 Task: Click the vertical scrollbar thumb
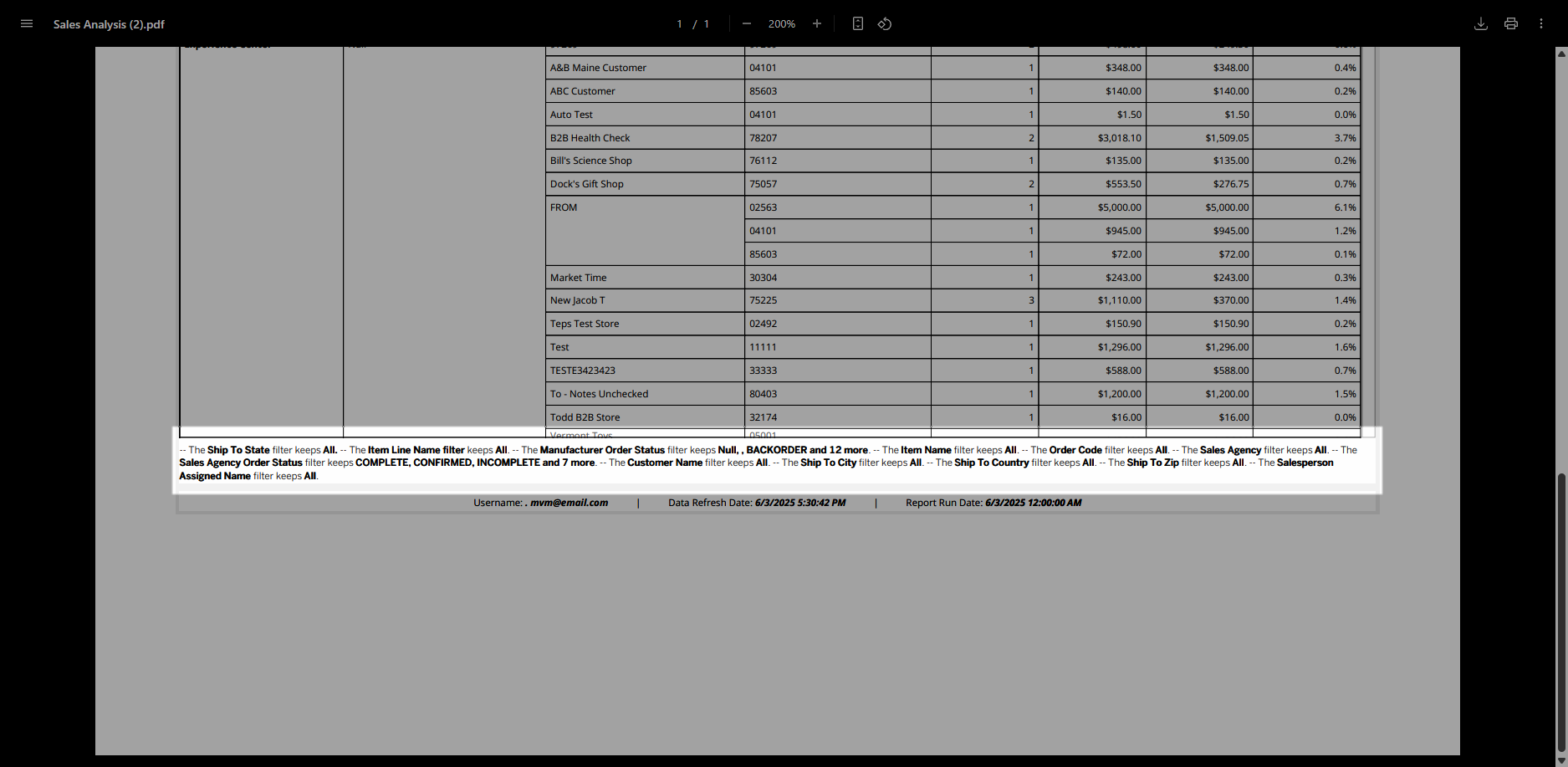[x=1561, y=613]
